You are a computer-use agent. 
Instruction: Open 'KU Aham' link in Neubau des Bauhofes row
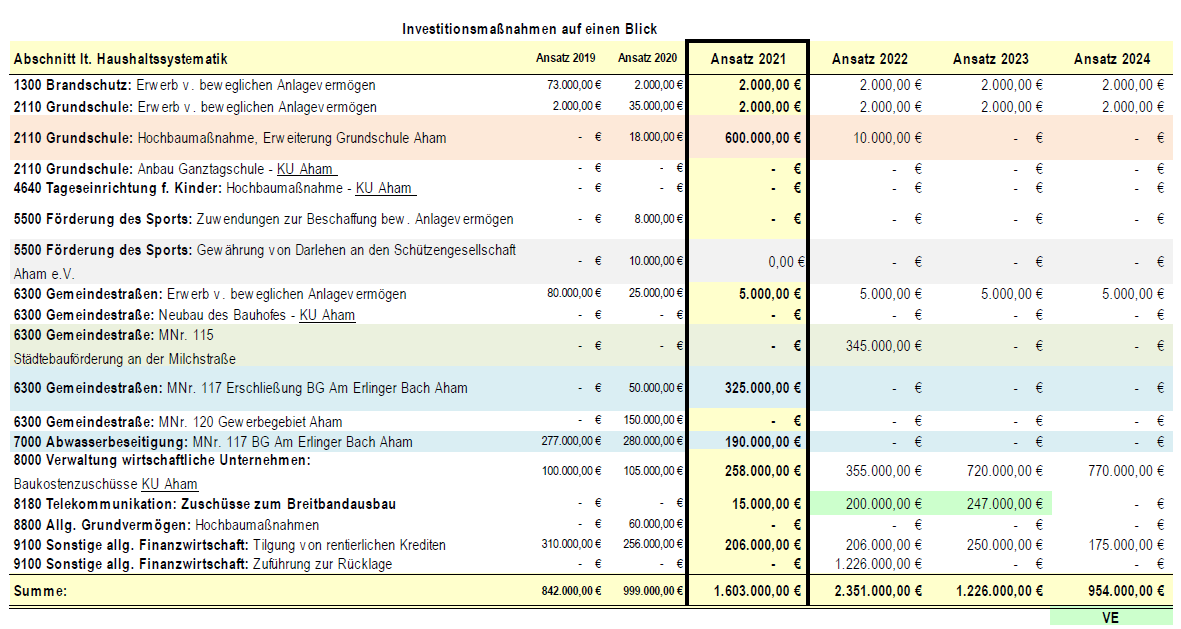(327, 315)
